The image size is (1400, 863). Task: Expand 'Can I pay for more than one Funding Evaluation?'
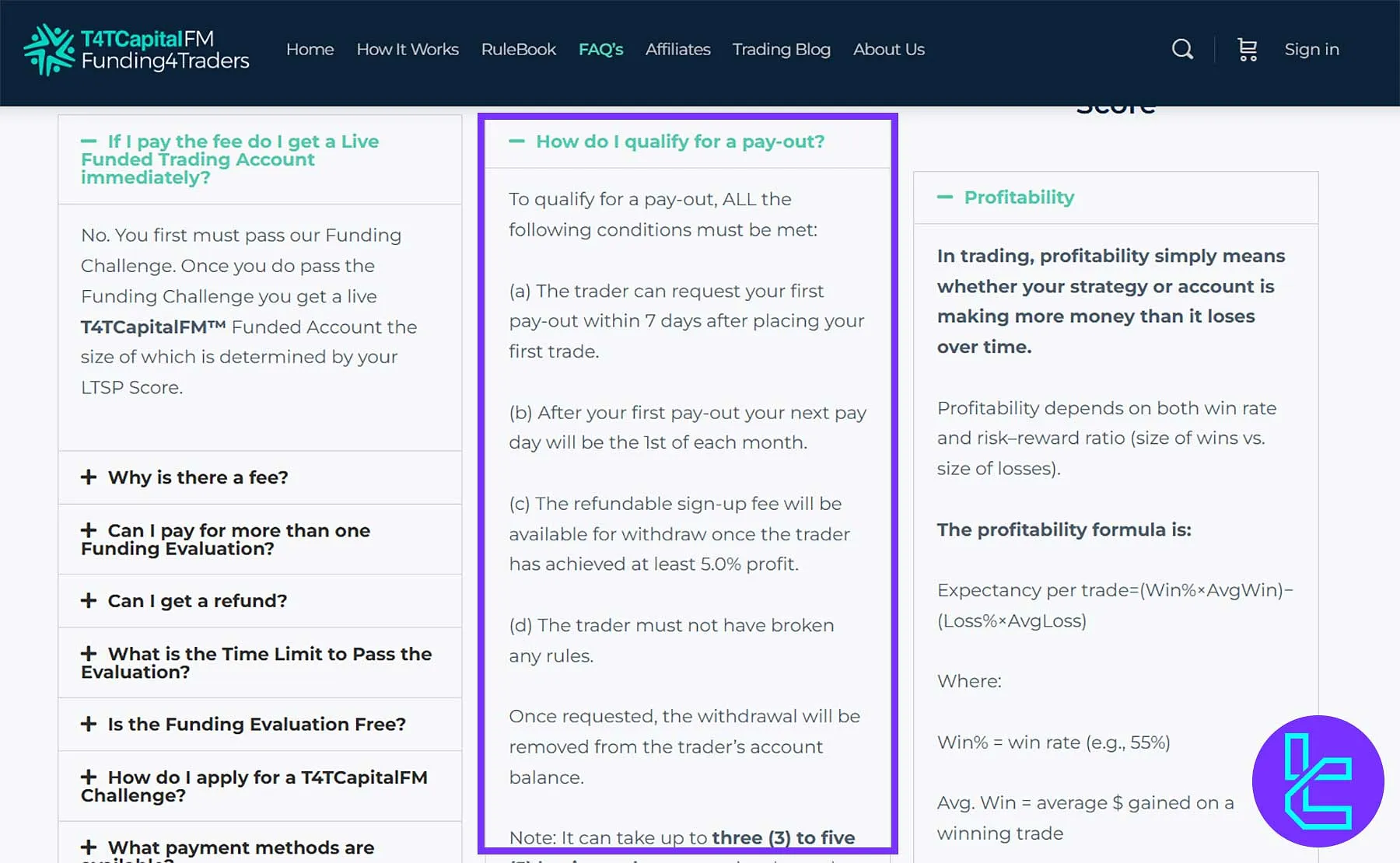(238, 539)
